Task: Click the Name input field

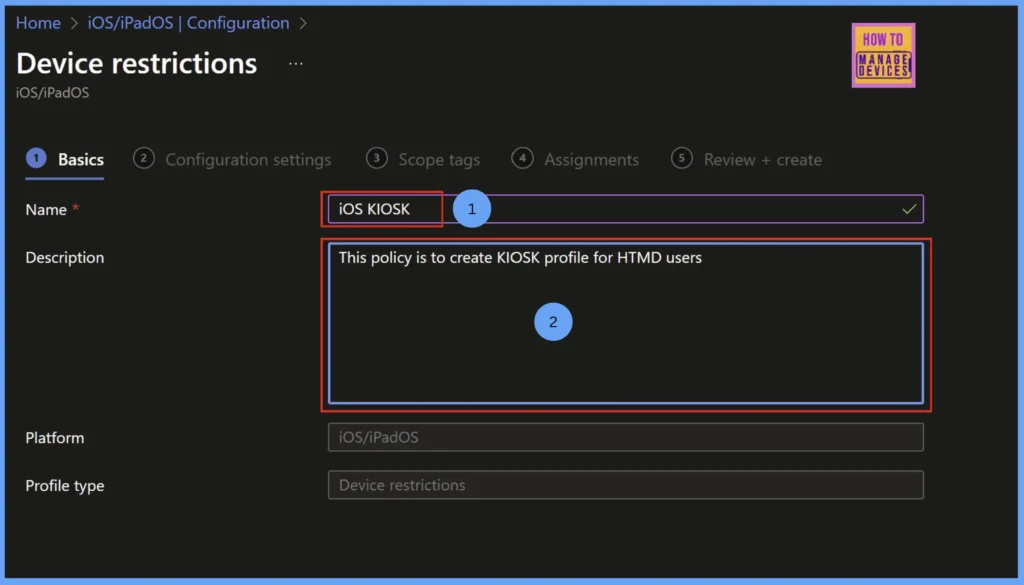Action: 626,209
